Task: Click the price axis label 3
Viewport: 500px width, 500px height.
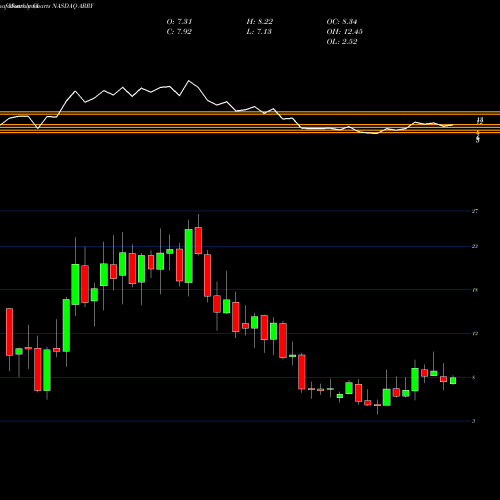Action: [x=474, y=421]
